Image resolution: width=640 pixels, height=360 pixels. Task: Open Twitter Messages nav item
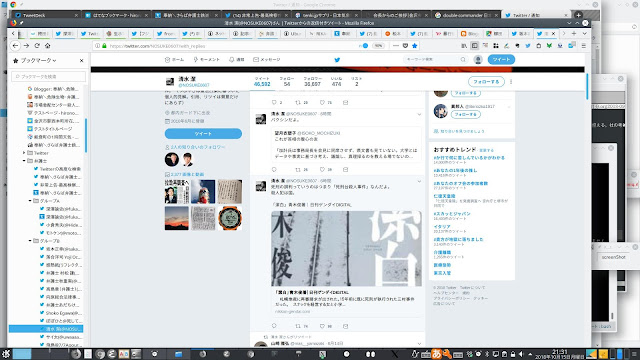[x=267, y=60]
